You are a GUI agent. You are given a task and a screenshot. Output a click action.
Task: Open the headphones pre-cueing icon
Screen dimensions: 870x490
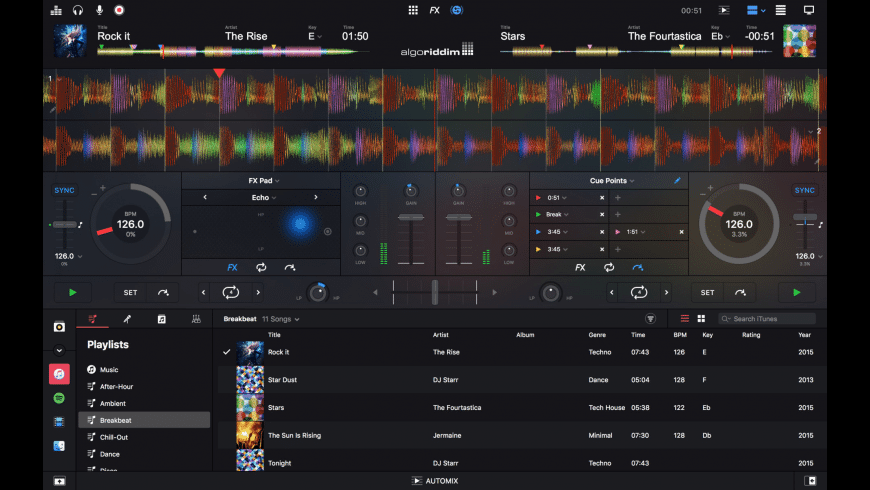tap(78, 10)
